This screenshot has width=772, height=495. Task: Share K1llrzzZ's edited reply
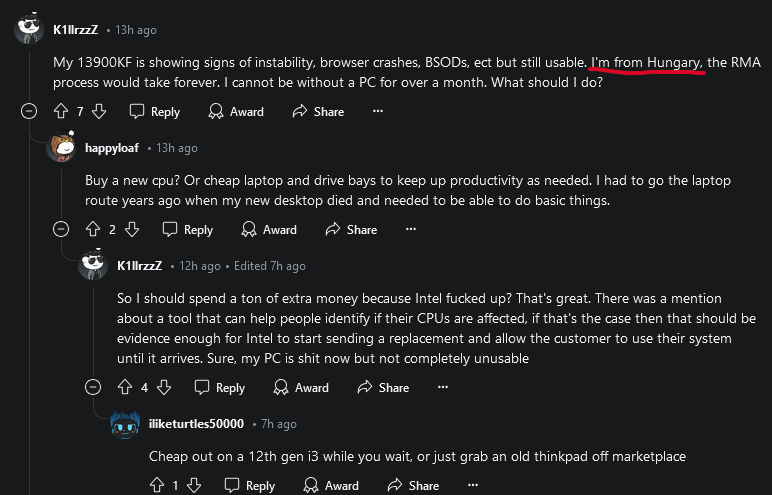point(383,388)
